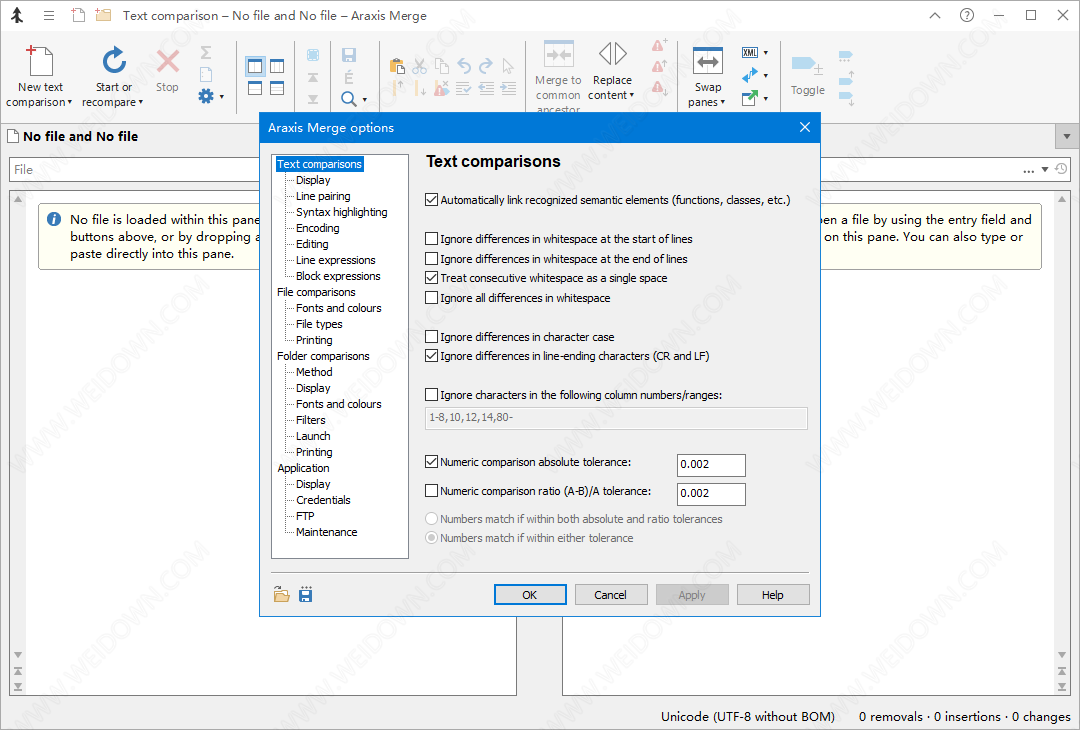Click the Help button in options dialog
The width and height of the screenshot is (1080, 730).
click(x=773, y=594)
